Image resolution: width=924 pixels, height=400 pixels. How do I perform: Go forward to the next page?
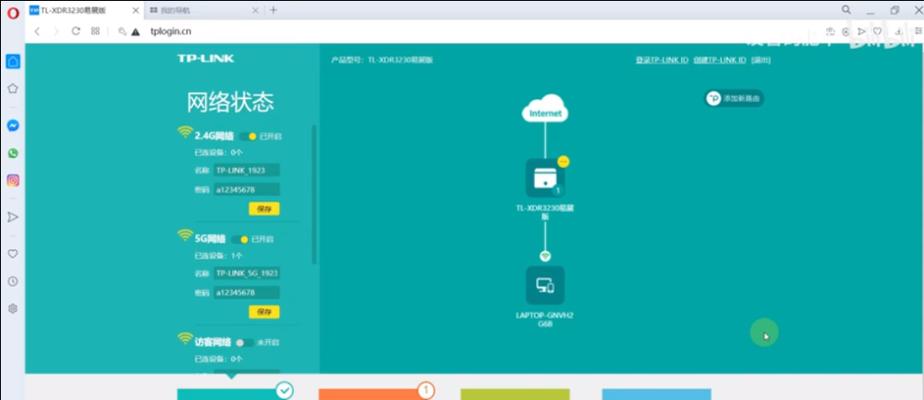point(57,31)
